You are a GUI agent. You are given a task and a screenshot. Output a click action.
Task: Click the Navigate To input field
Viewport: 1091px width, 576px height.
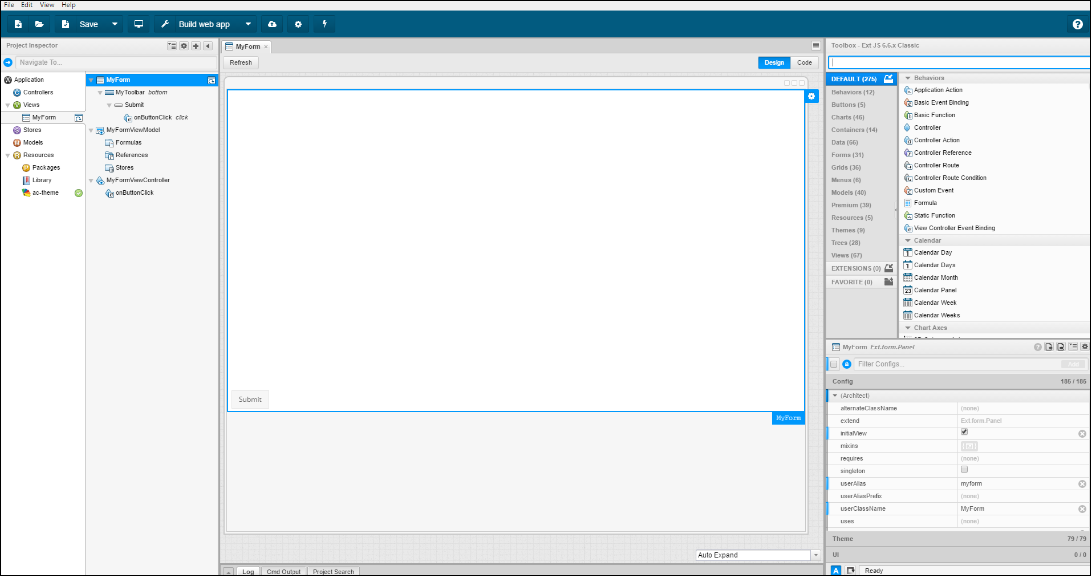pyautogui.click(x=115, y=62)
